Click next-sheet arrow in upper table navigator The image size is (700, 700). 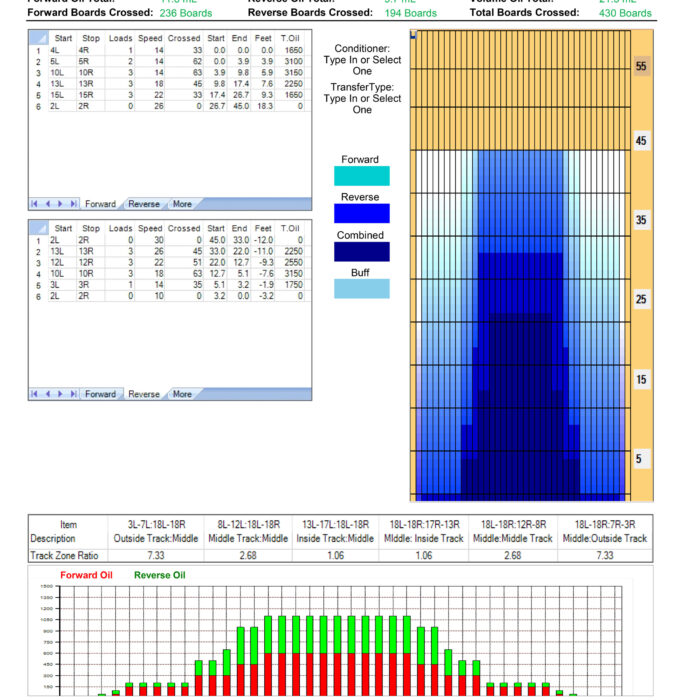tap(60, 204)
